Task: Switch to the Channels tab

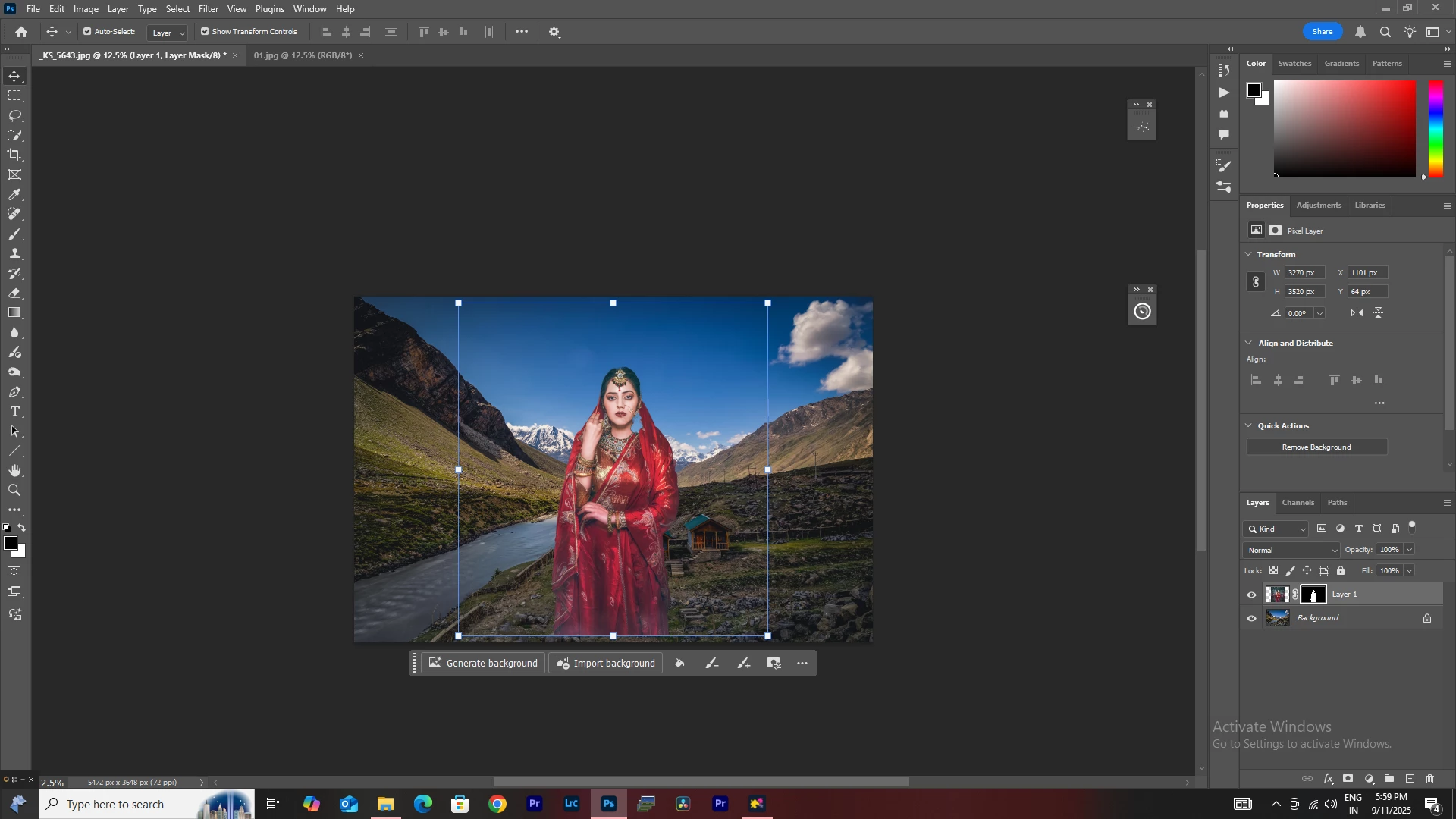Action: tap(1298, 503)
